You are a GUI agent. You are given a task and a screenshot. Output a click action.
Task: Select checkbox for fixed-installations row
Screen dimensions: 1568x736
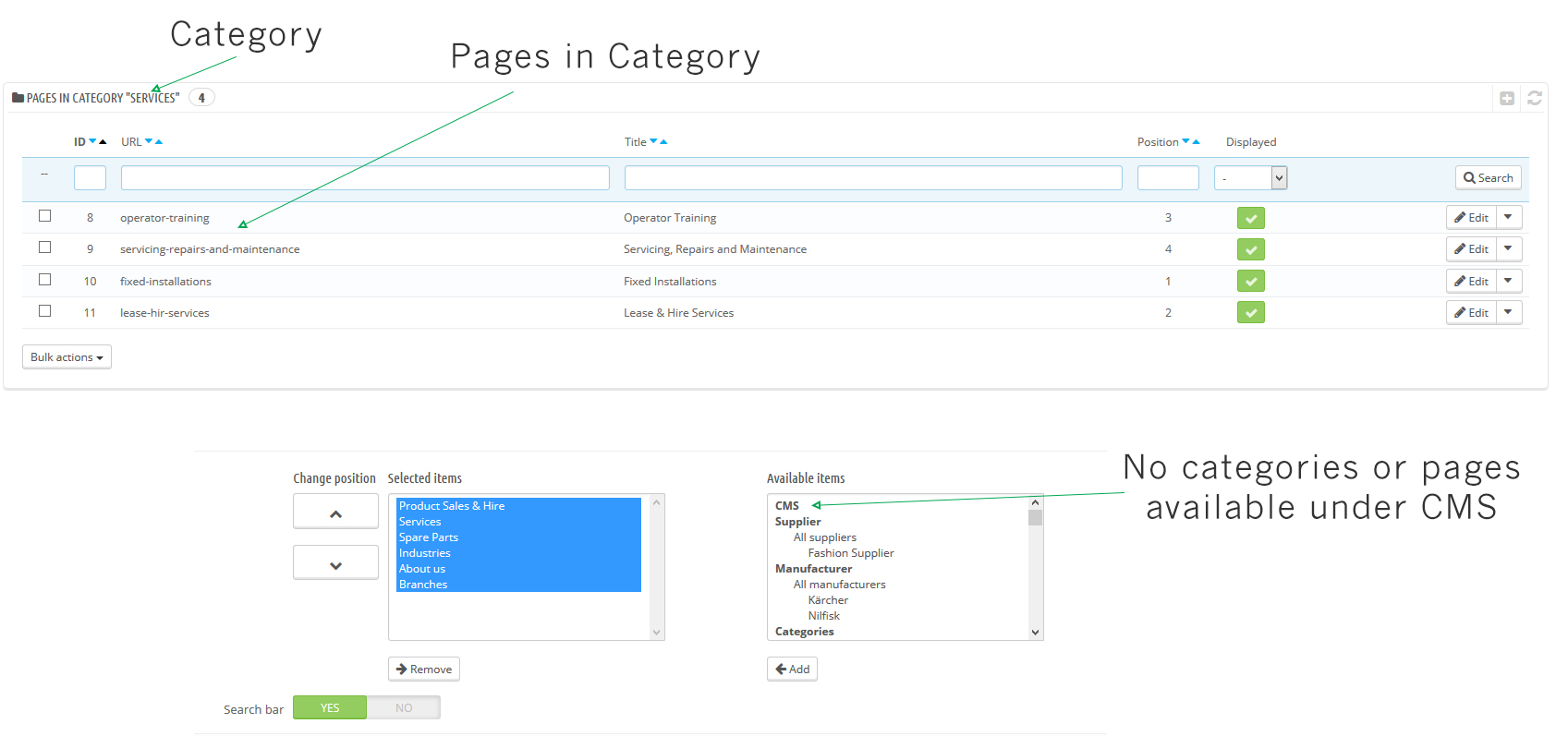click(44, 280)
